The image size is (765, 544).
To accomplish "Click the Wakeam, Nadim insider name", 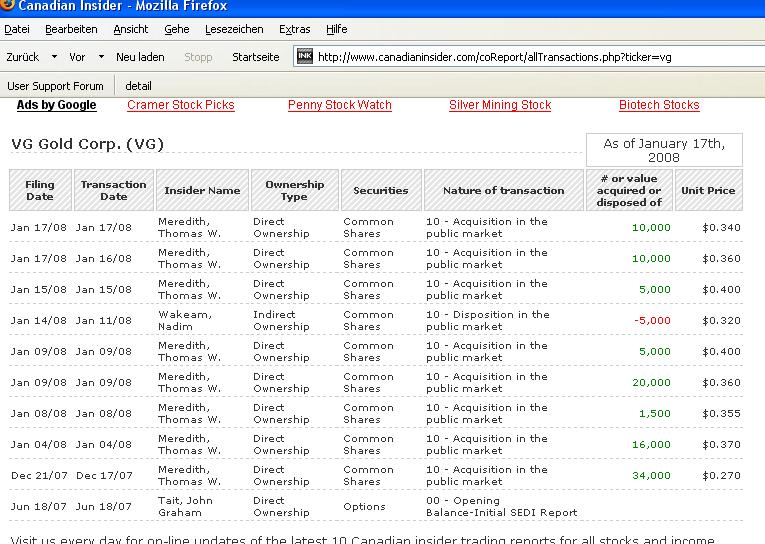I will coord(185,321).
